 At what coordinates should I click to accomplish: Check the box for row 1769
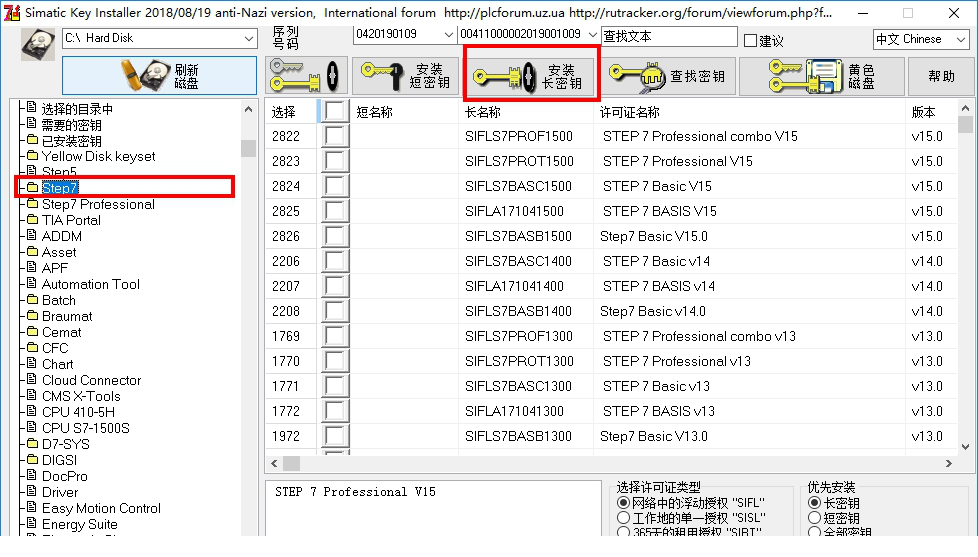[x=335, y=336]
